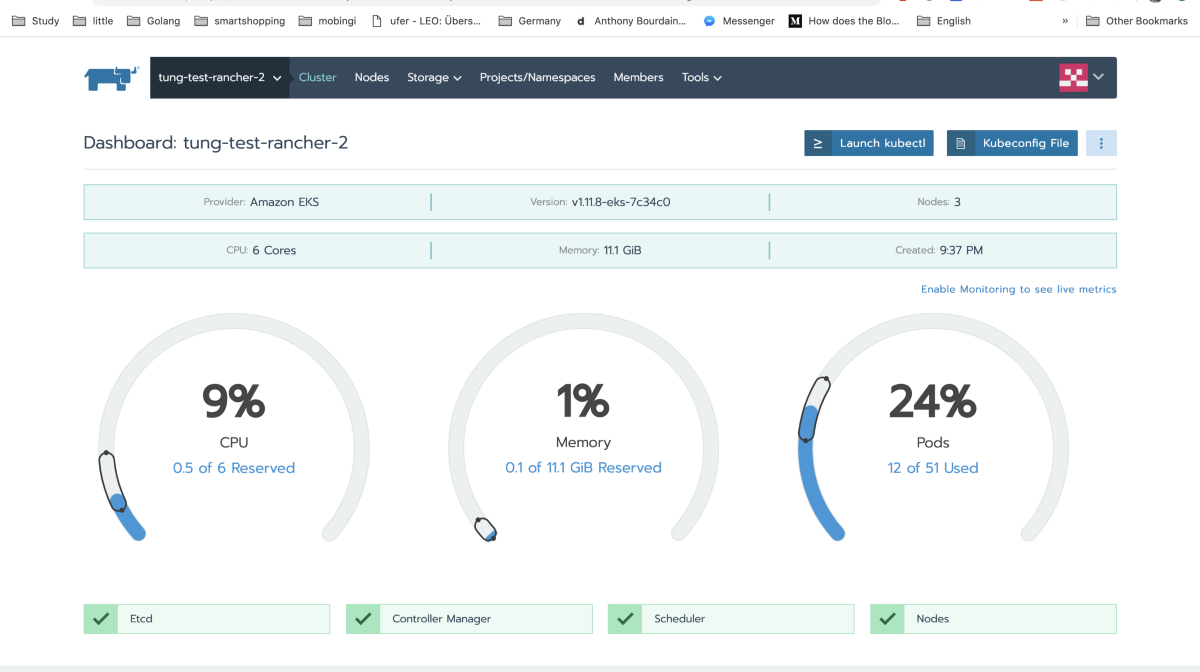
Task: Click the Controller Manager status label
Action: point(441,619)
